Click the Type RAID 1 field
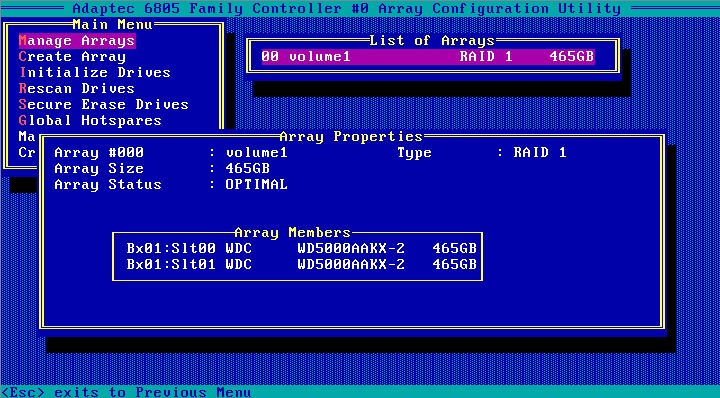This screenshot has width=720, height=398. click(482, 153)
